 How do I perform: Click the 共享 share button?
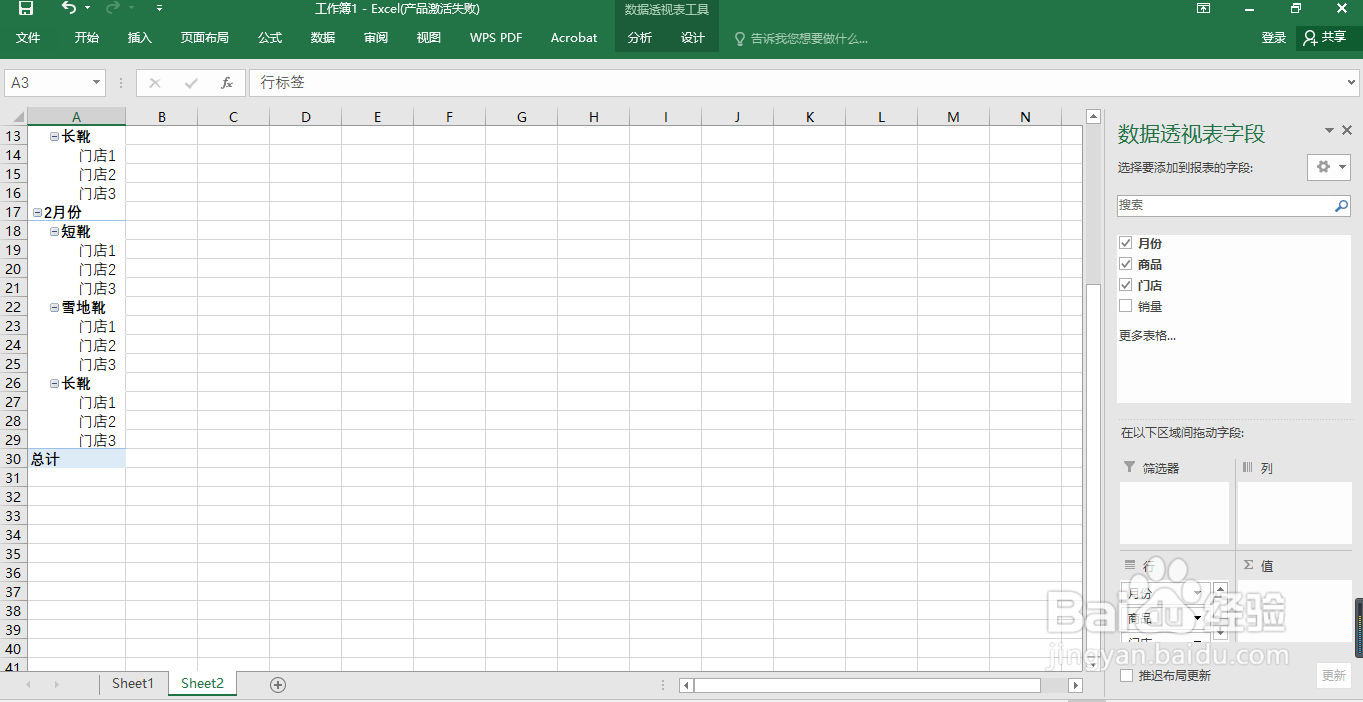[x=1324, y=38]
